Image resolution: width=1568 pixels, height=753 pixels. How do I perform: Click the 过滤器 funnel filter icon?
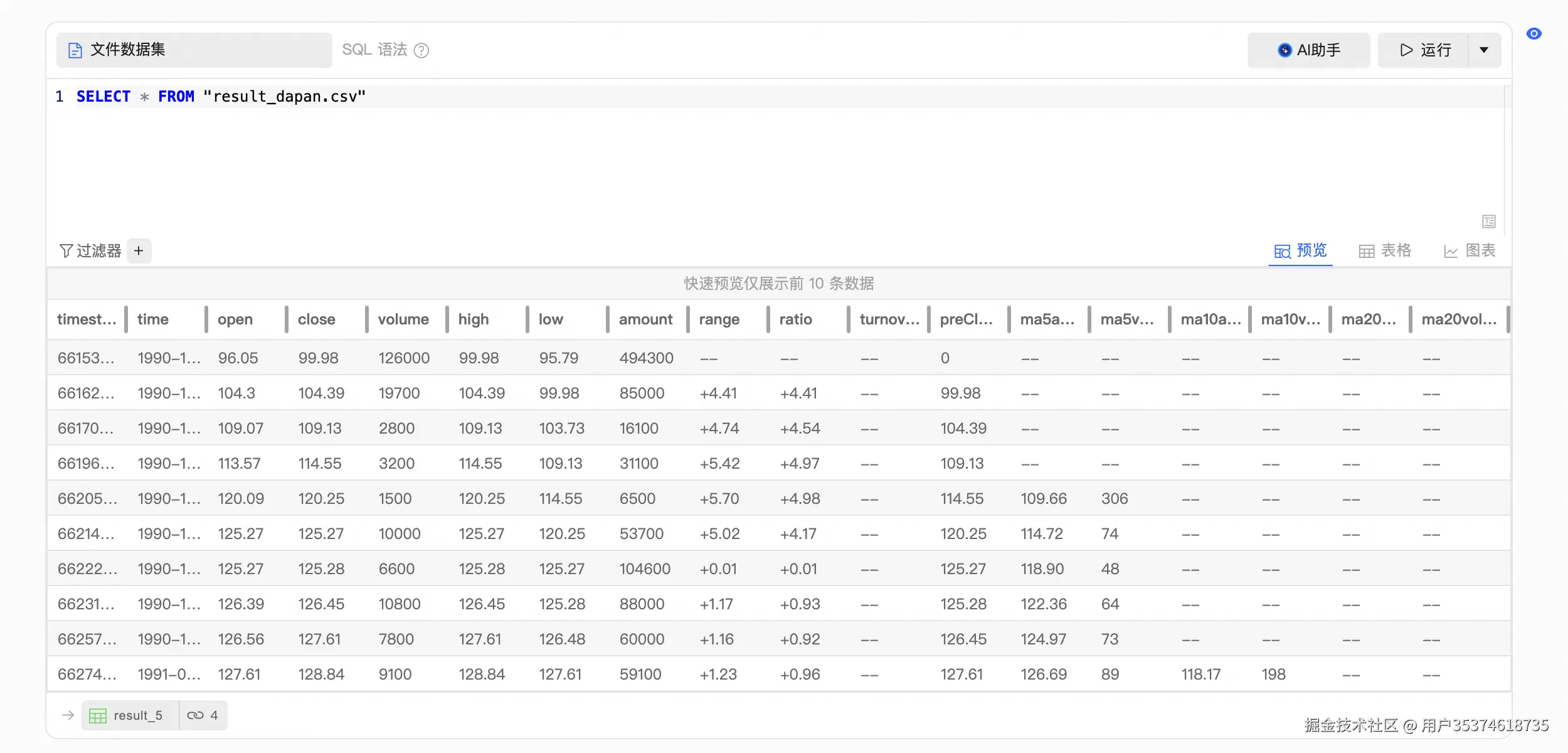(66, 251)
